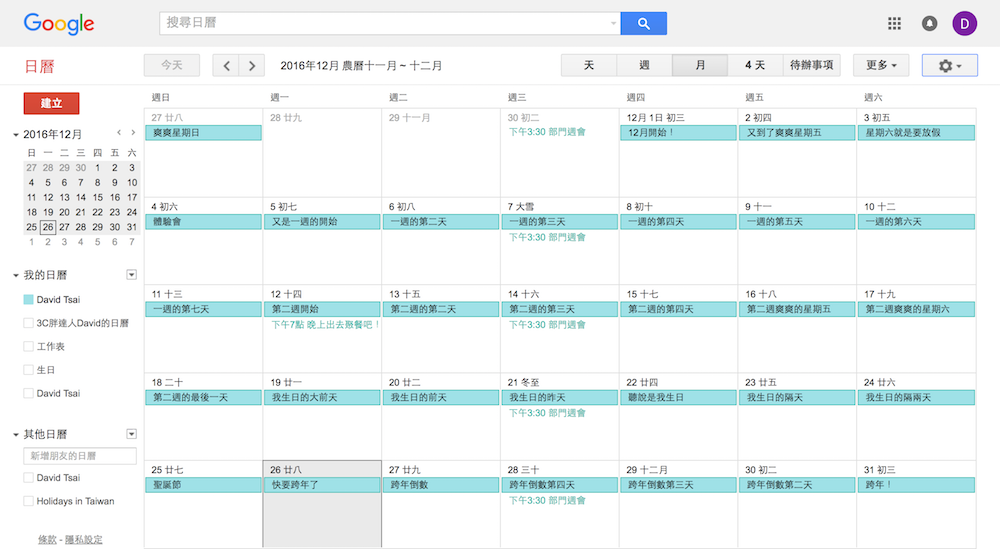1000x549 pixels.
Task: Open the 我的日曆 options dropdown arrow
Action: click(x=131, y=275)
